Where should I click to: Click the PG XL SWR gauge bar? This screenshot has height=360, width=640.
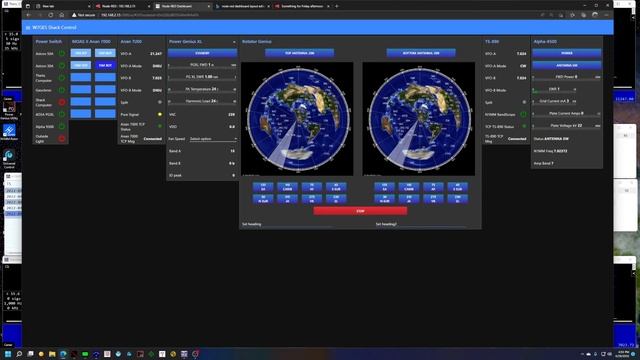[202, 77]
